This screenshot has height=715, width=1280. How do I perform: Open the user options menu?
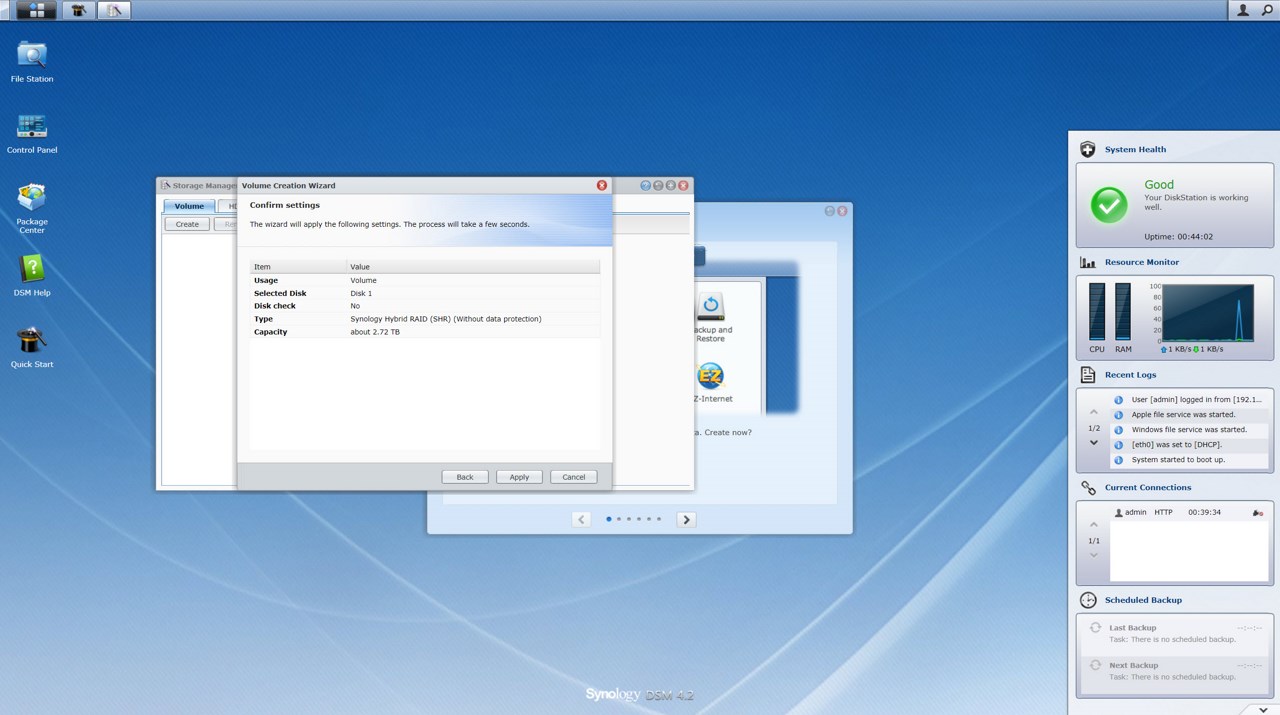[x=1243, y=10]
